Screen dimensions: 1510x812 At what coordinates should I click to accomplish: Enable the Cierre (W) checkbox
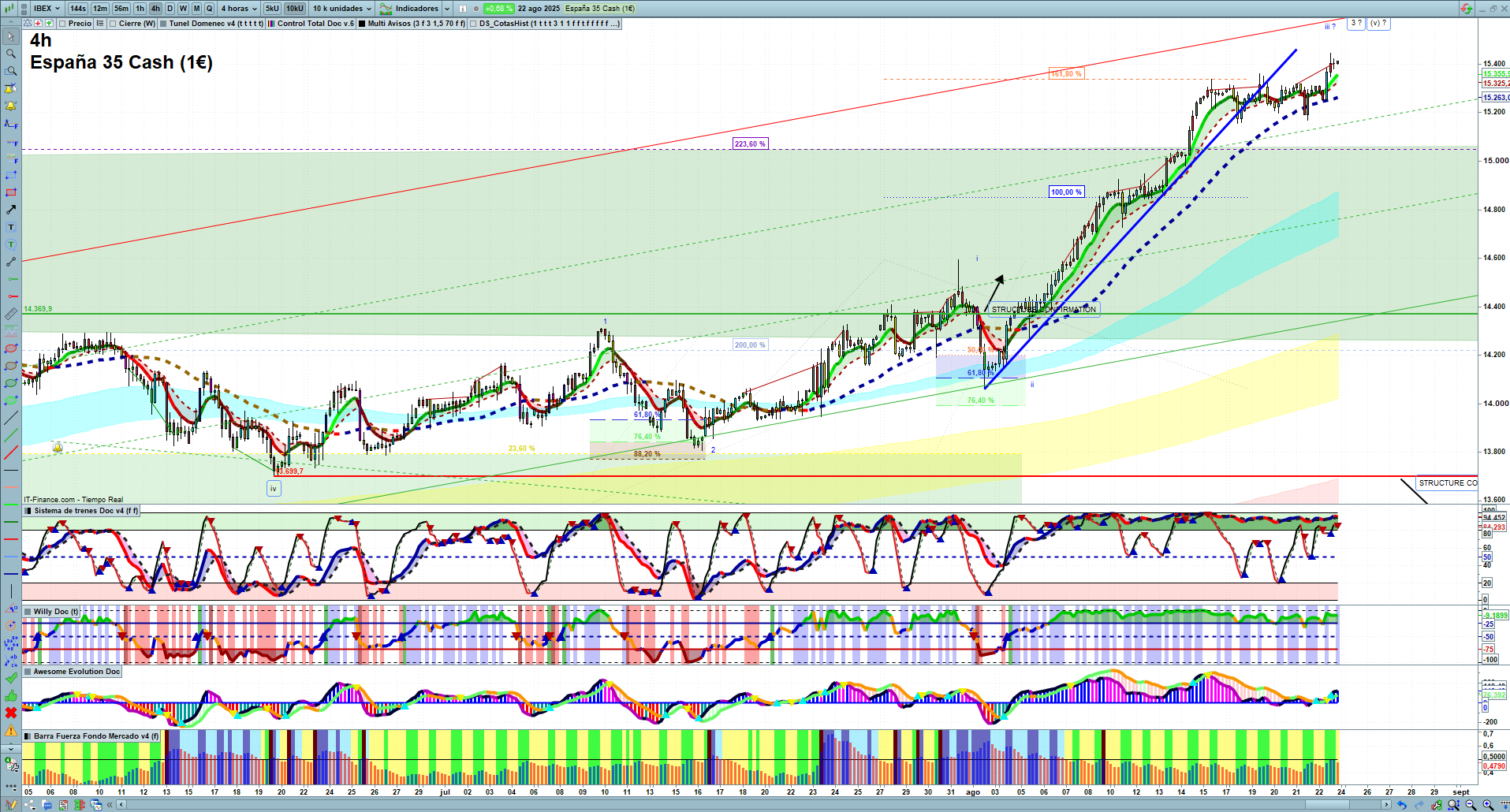[114, 24]
